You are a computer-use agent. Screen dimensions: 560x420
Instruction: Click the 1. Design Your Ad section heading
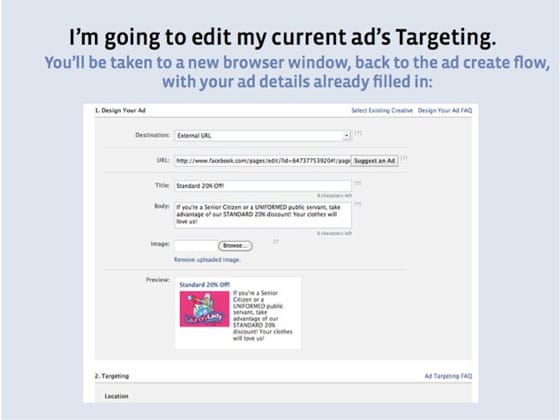pos(120,110)
